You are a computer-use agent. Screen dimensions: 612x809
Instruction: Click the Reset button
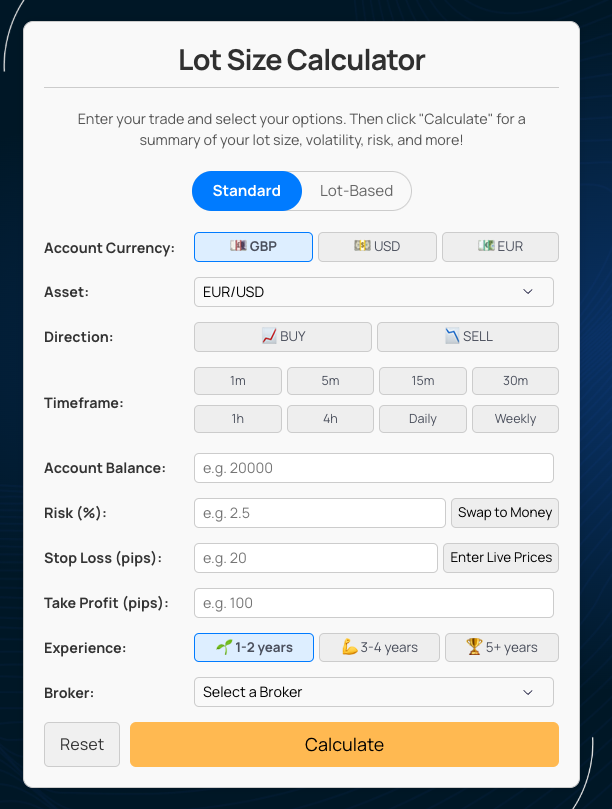point(82,745)
